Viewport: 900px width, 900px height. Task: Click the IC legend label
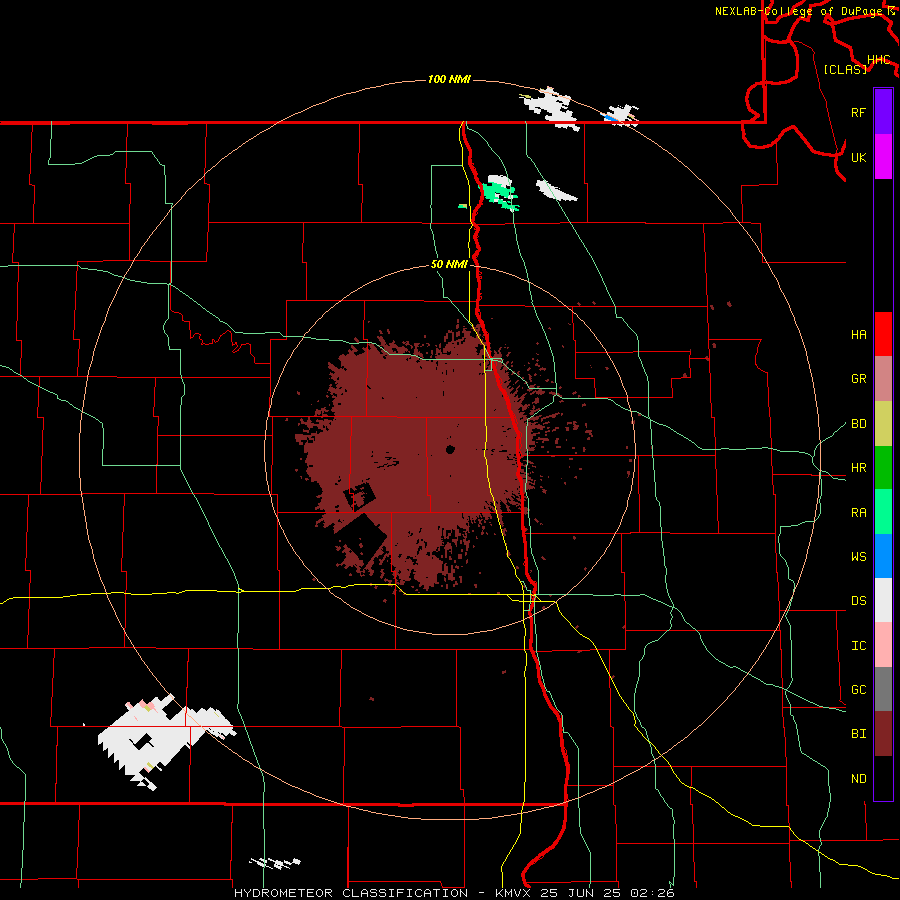[x=858, y=646]
